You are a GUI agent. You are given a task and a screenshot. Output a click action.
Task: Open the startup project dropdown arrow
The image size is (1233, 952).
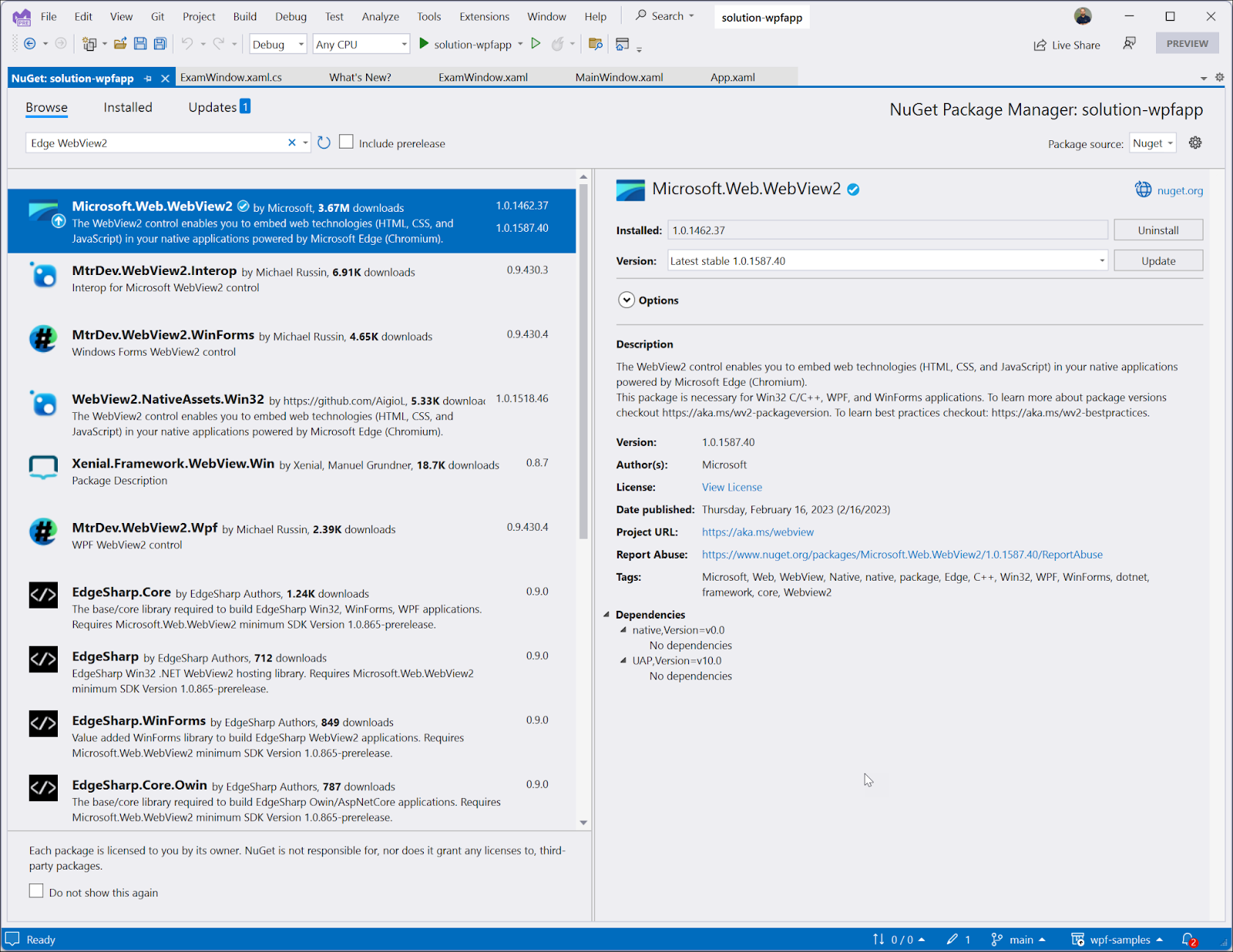point(520,44)
